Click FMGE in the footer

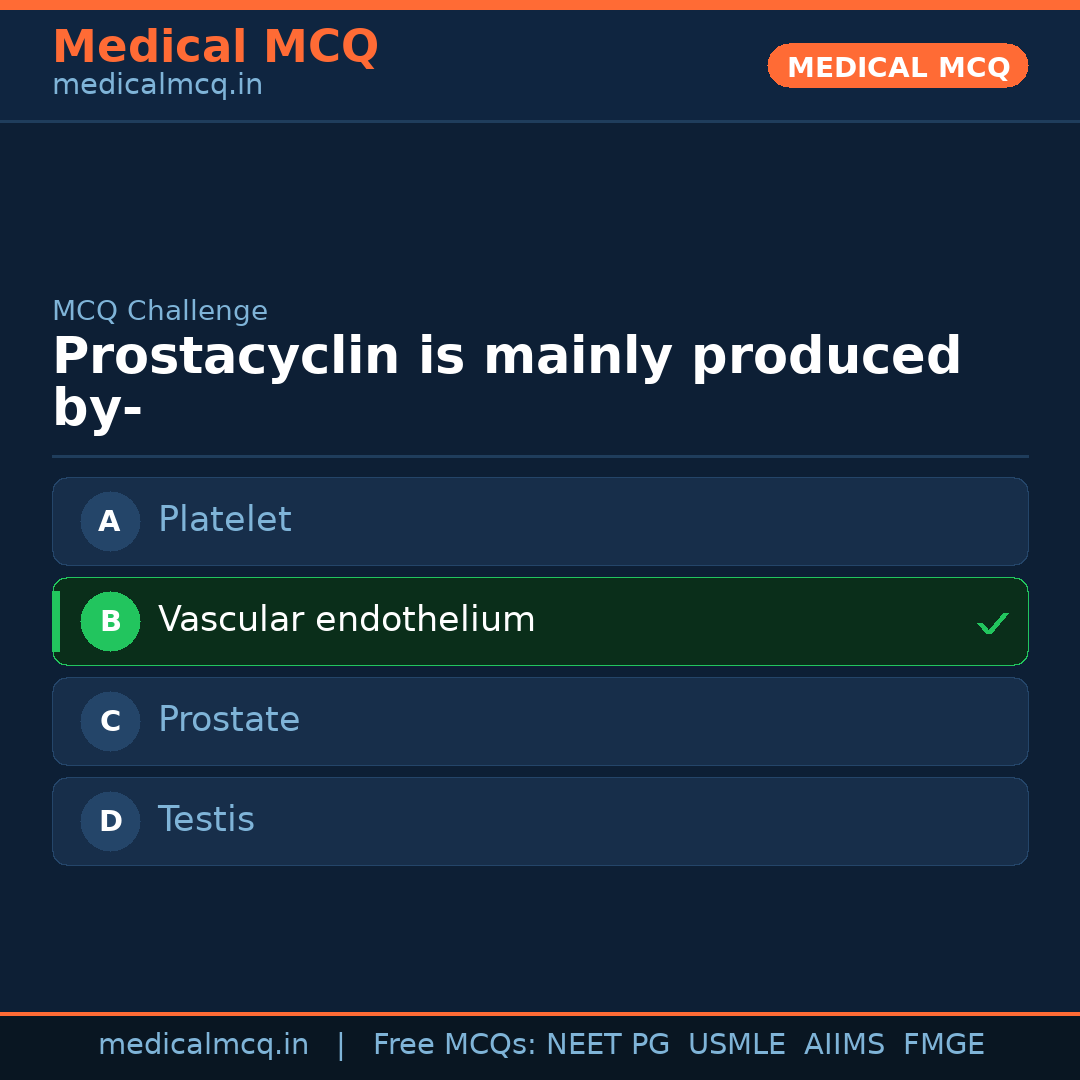point(943,1045)
